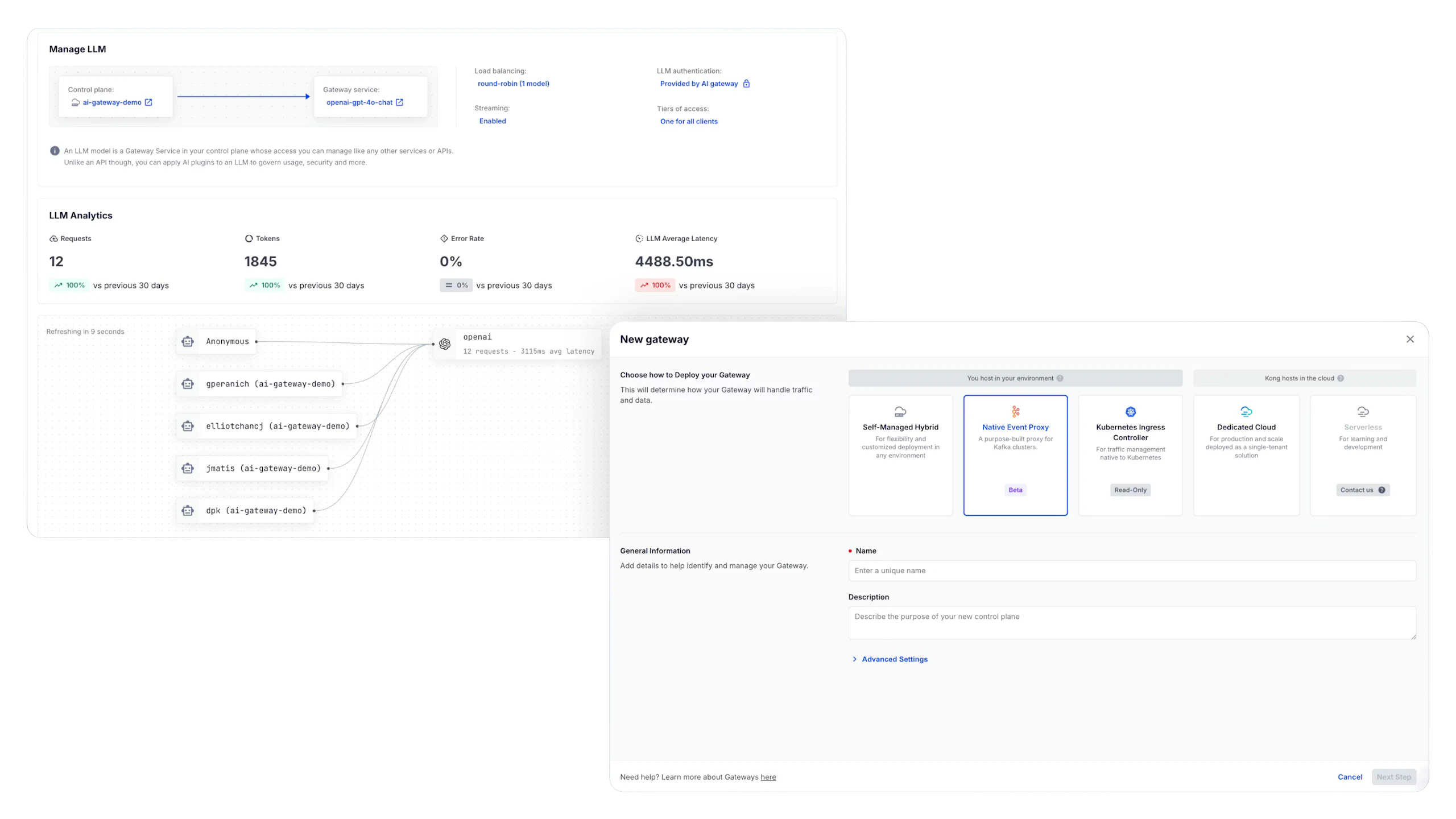The image size is (1456, 819).
Task: Click the OpenAI logo icon in the graph
Action: 445,344
